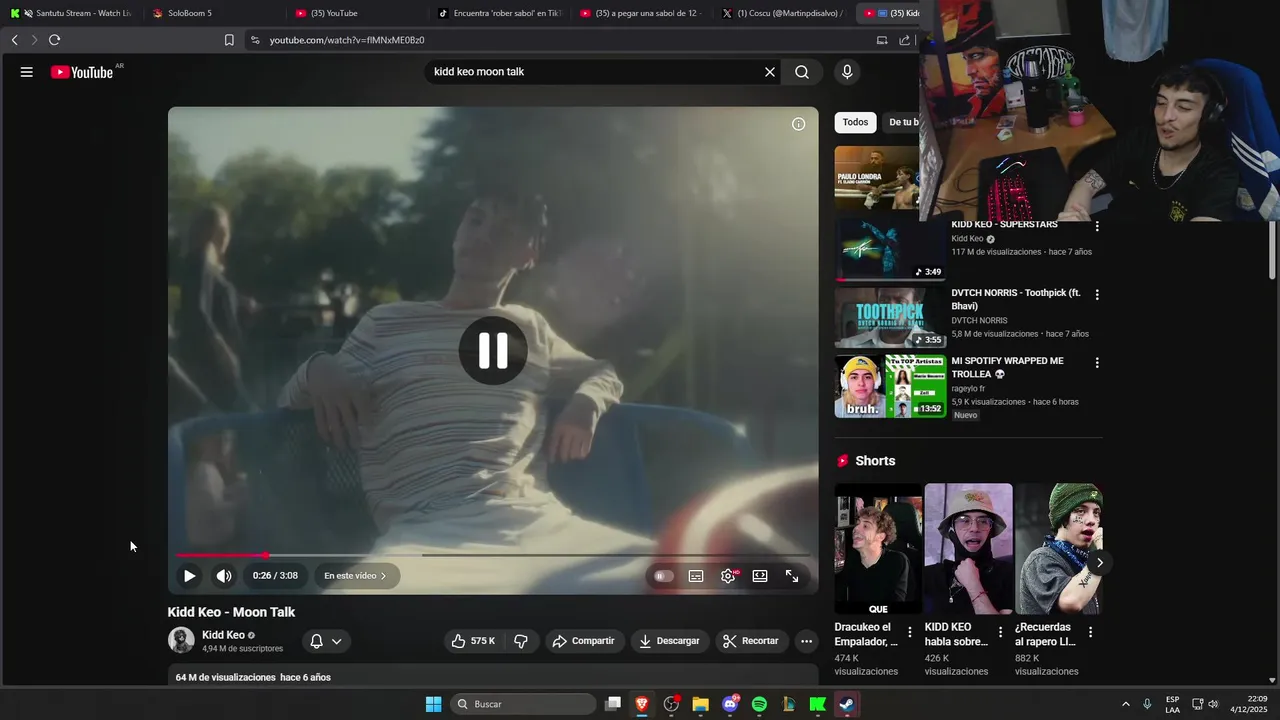Expand 'En este video' chapters chip
The image size is (1280, 720).
[355, 576]
